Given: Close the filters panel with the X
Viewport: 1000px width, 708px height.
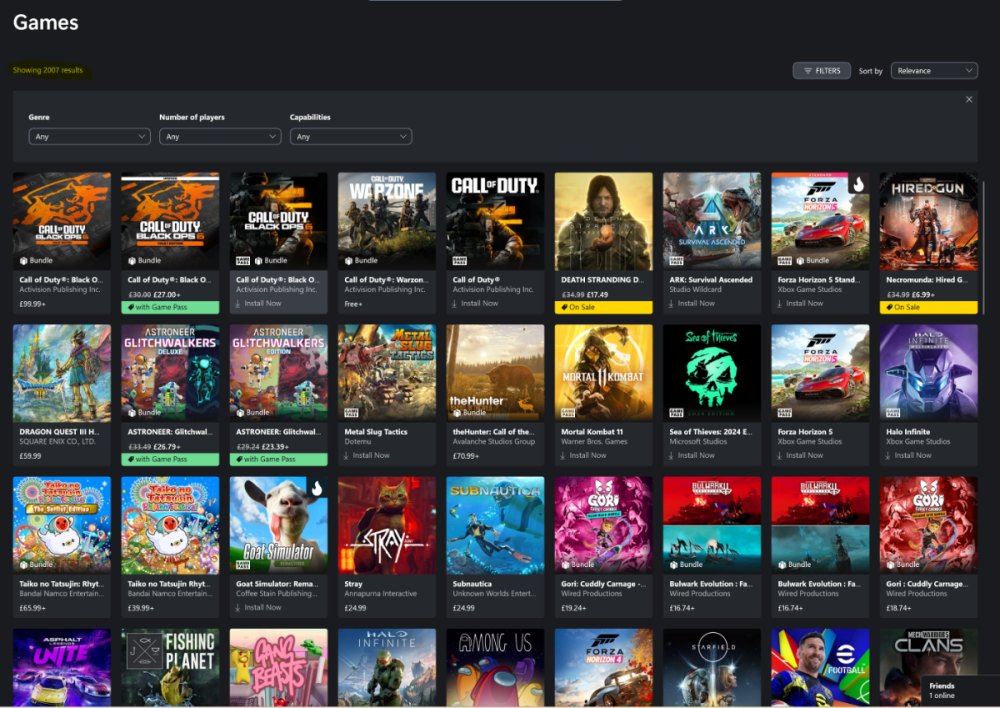Looking at the screenshot, I should pos(969,99).
